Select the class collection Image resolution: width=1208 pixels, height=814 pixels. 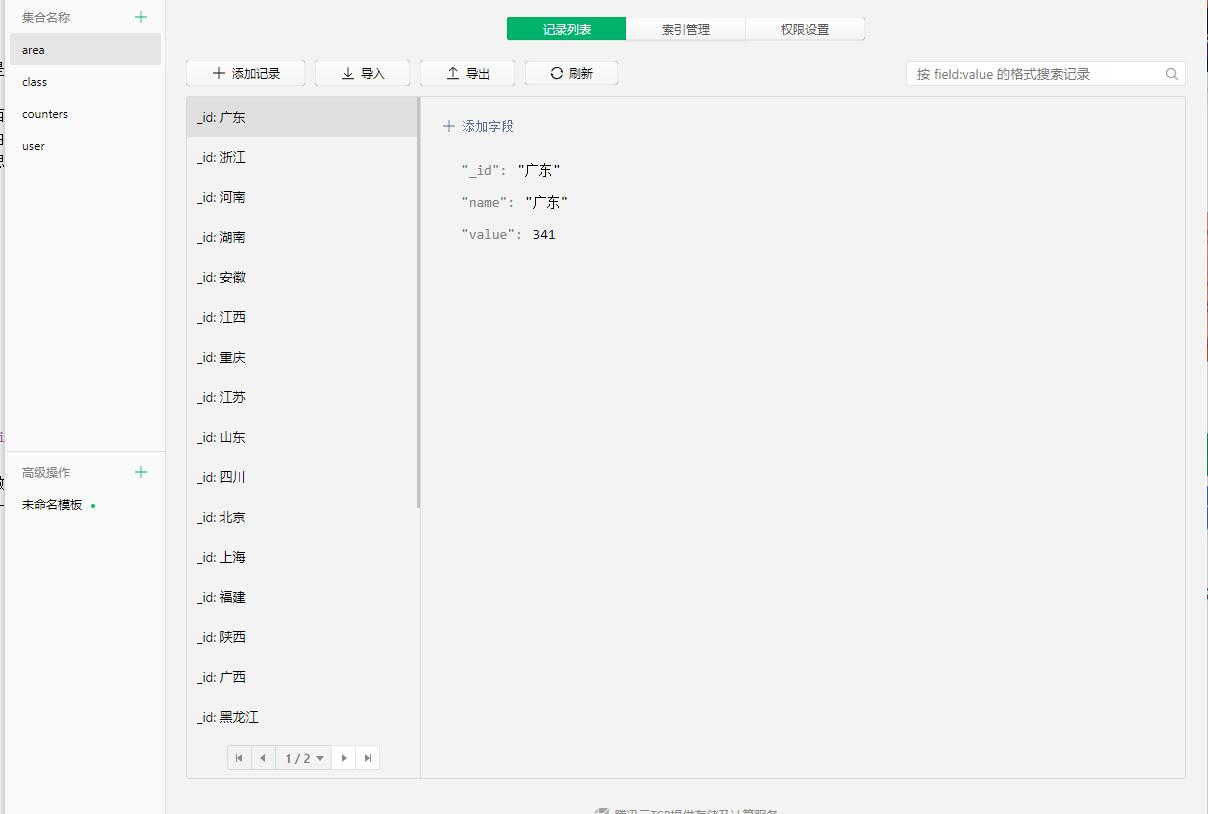[x=85, y=82]
